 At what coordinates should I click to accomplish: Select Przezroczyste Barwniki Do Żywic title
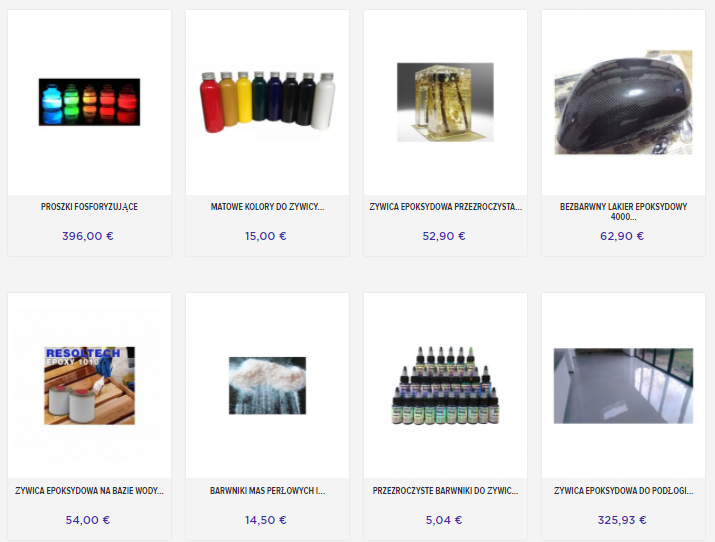click(446, 490)
